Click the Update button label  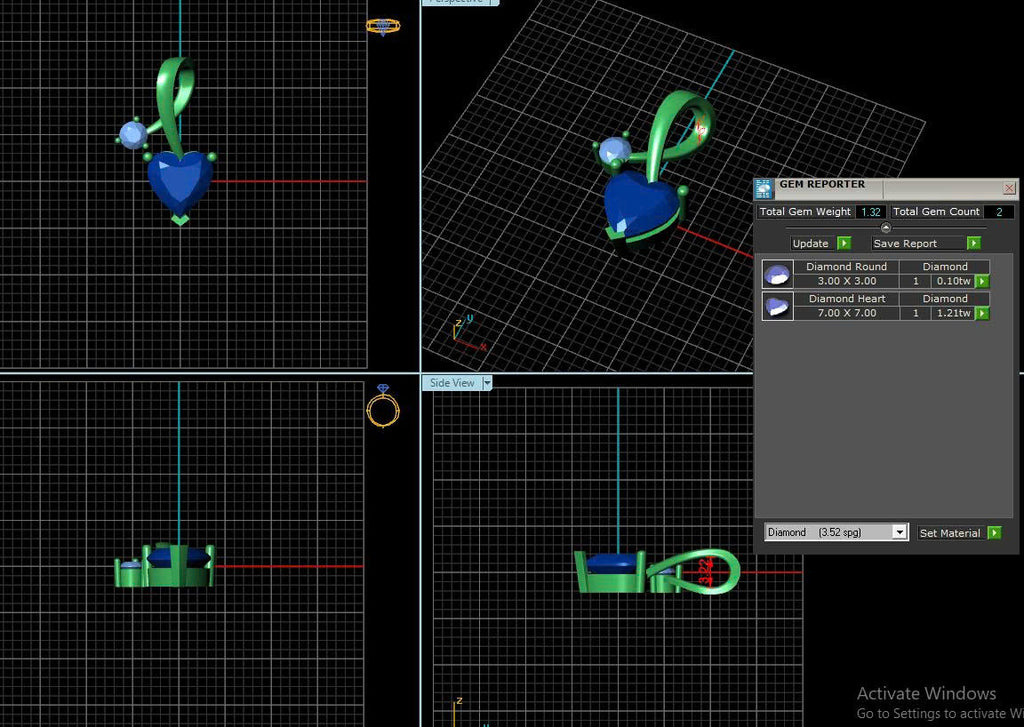pyautogui.click(x=810, y=243)
